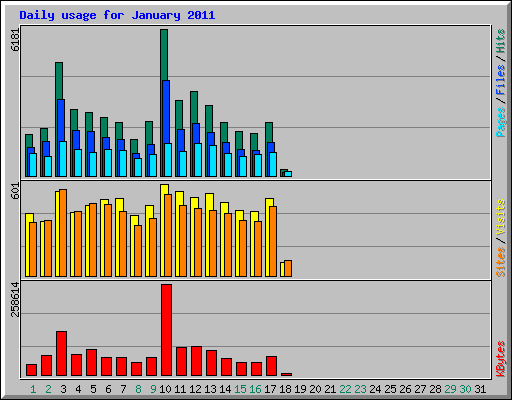Click day 13 on the x-axis

pos(210,389)
